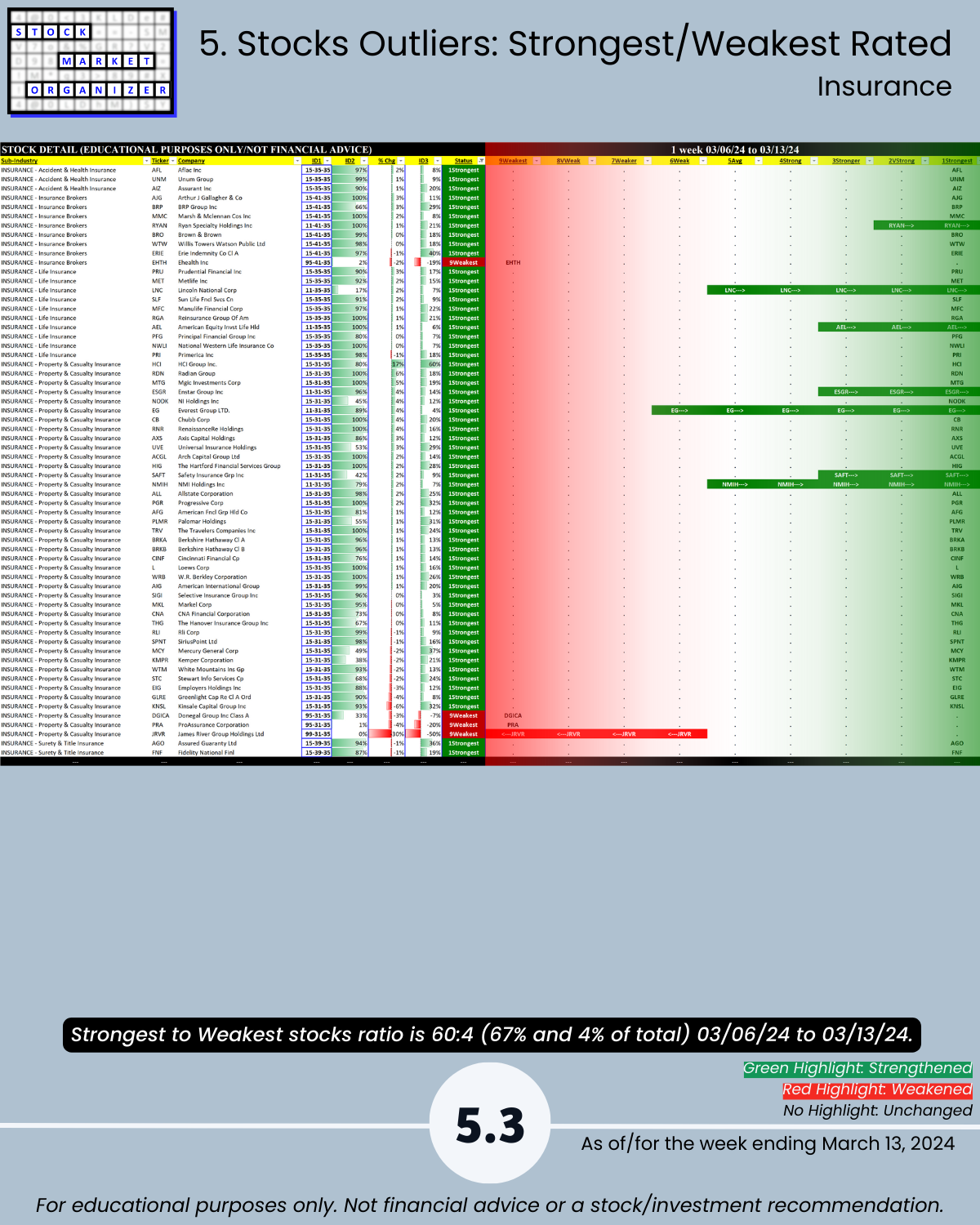Select the Assured Guaranty Ltd cell
The image size is (980, 1225).
[207, 743]
